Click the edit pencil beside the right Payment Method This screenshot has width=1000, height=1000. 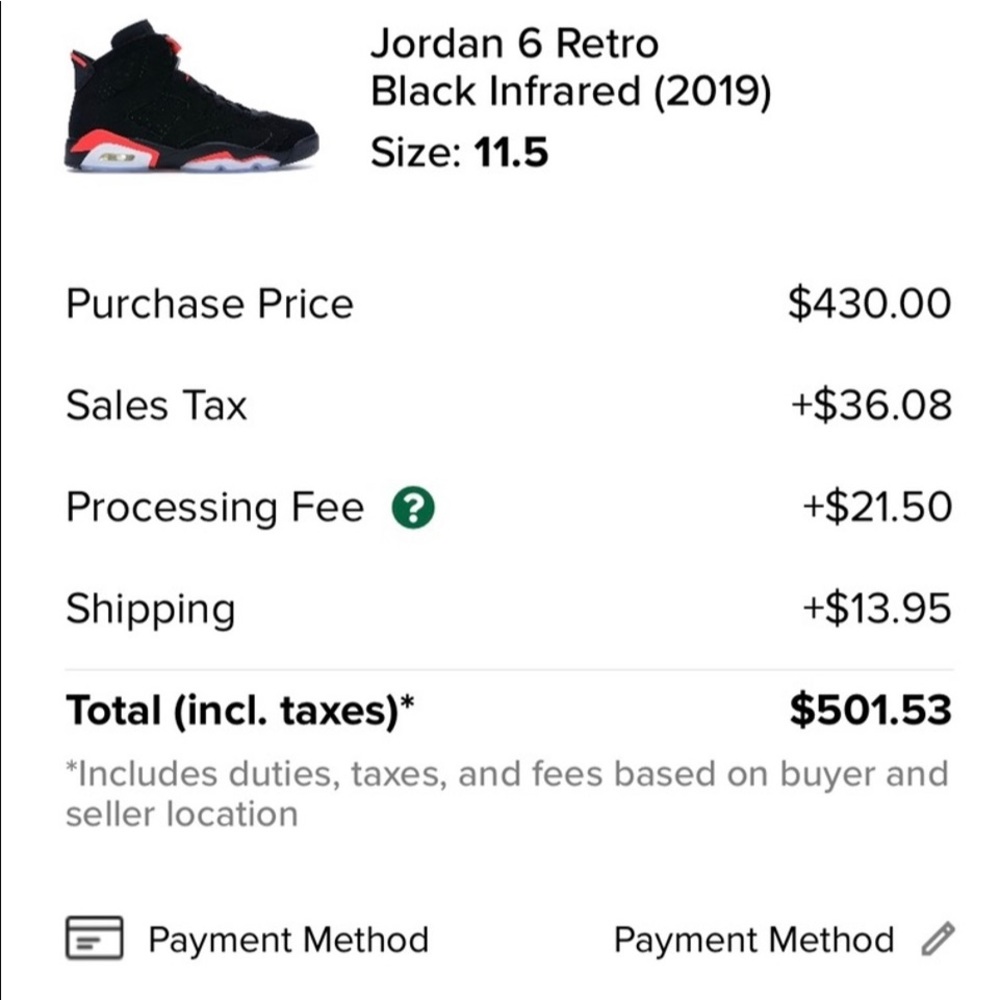coord(936,940)
